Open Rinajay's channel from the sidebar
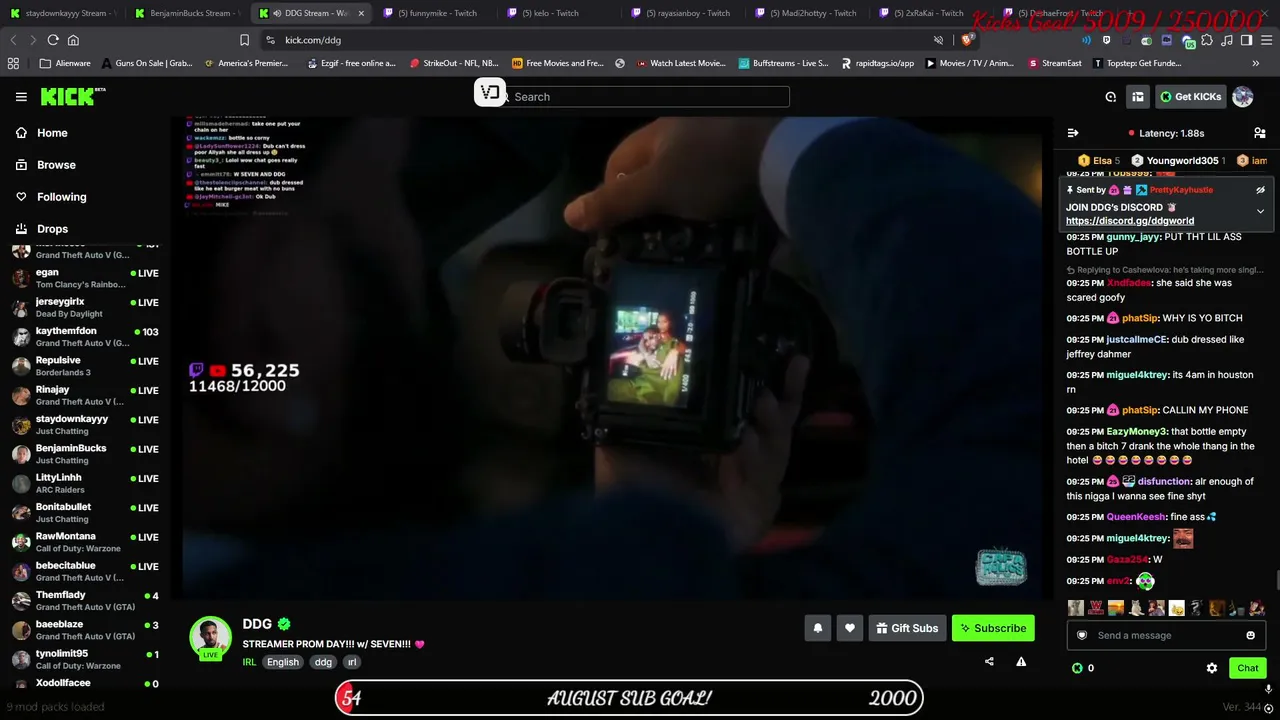Image resolution: width=1280 pixels, height=720 pixels. click(x=85, y=395)
